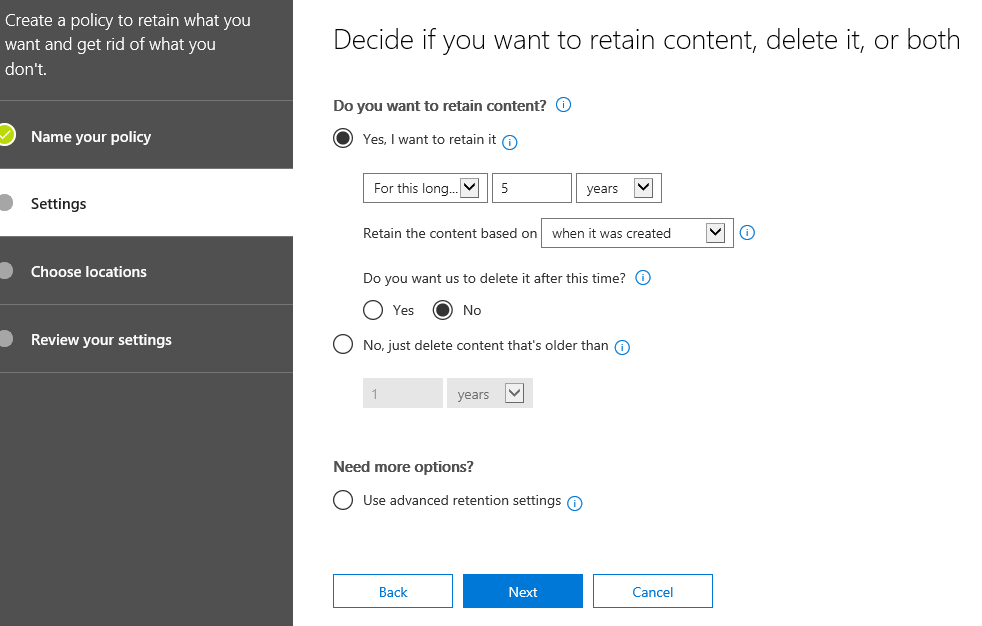The width and height of the screenshot is (982, 626).
Task: Expand the retention period 'years' unit dropdown
Action: [x=618, y=188]
